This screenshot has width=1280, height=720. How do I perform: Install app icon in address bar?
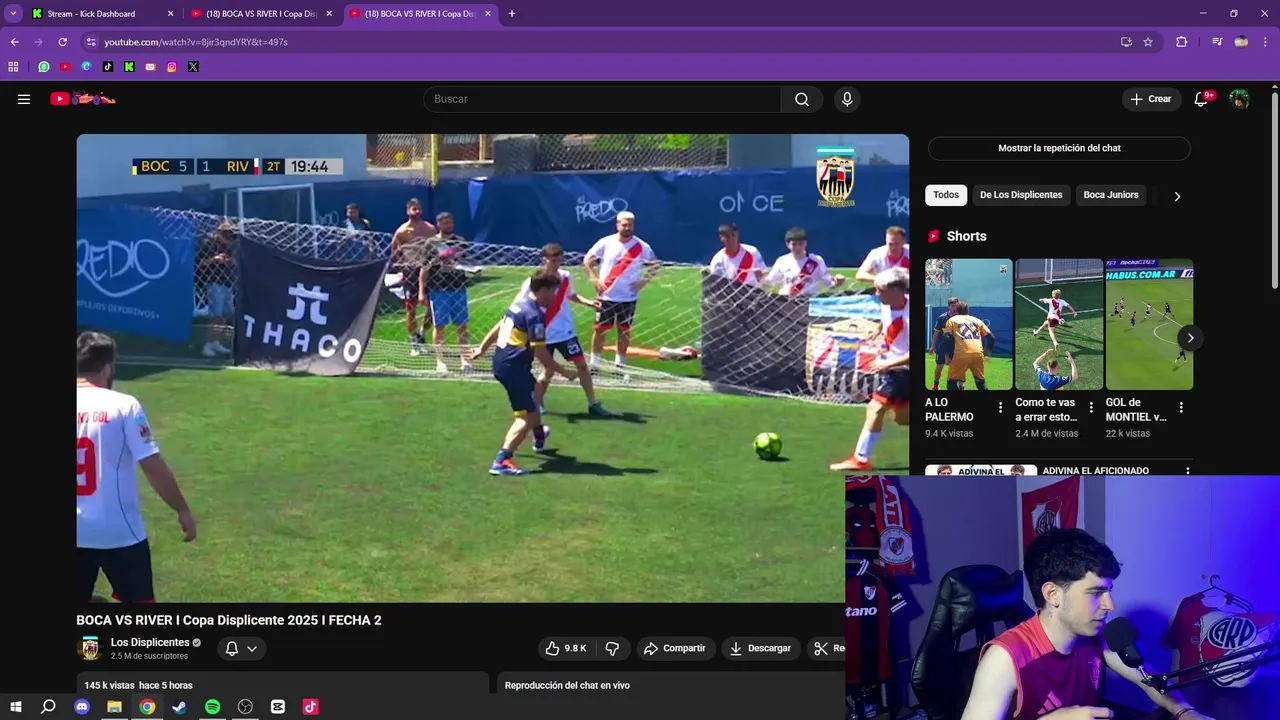(1126, 42)
